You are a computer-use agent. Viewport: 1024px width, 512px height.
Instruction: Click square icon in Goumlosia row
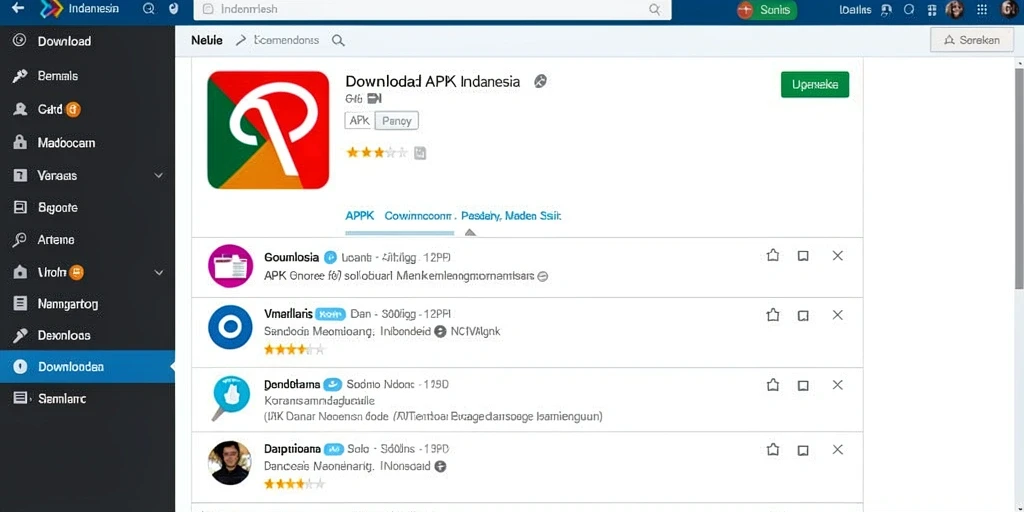point(803,256)
